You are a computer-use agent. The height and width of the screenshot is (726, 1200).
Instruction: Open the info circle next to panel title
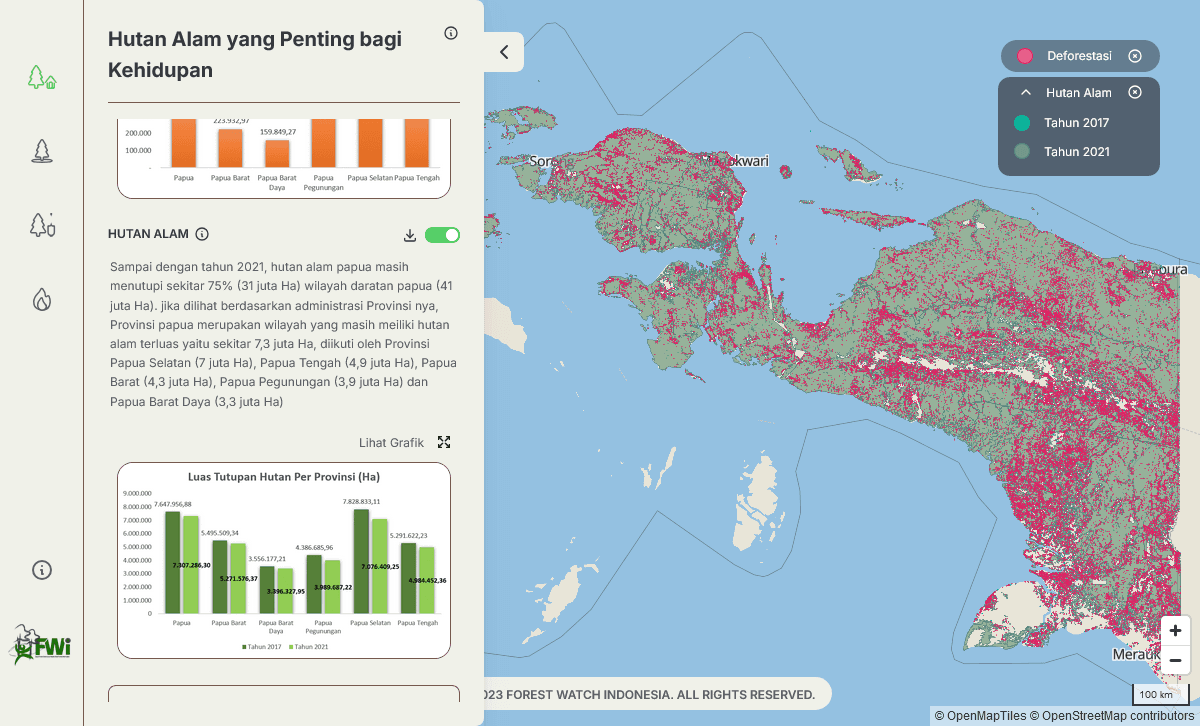[451, 32]
